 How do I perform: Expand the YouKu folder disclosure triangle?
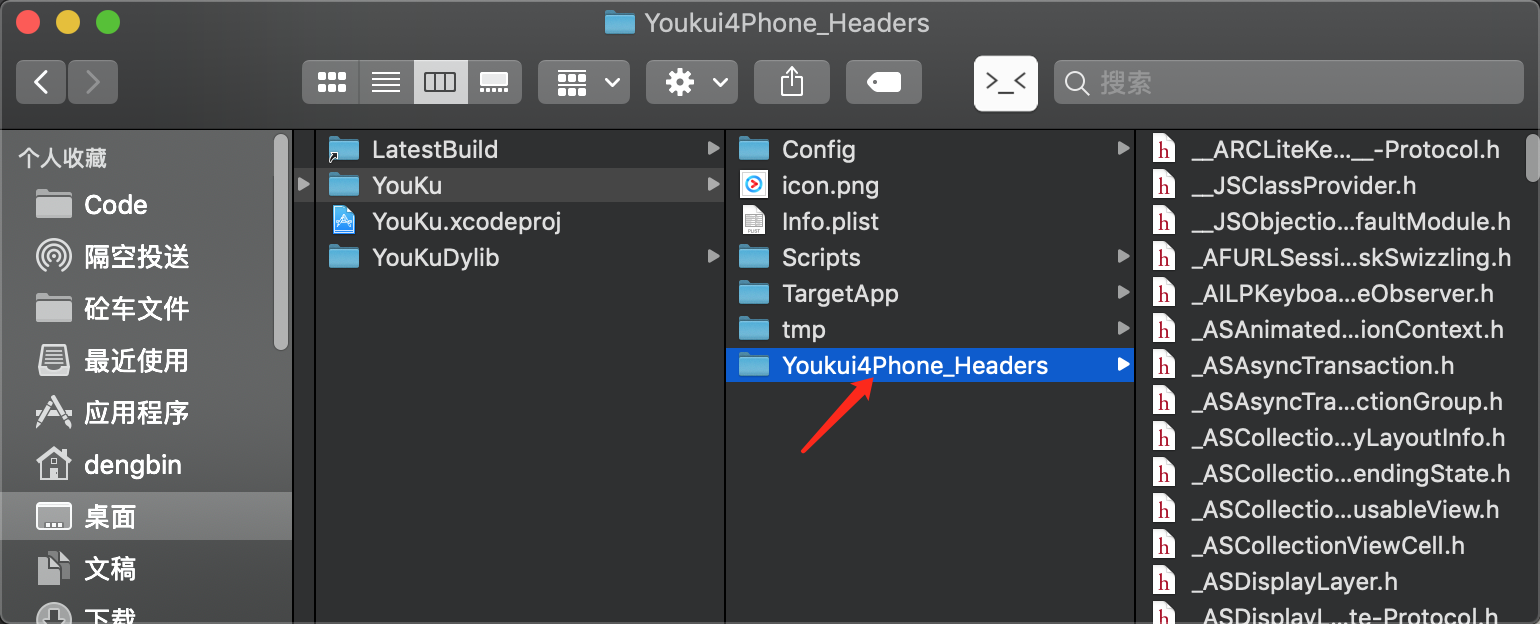pyautogui.click(x=303, y=184)
